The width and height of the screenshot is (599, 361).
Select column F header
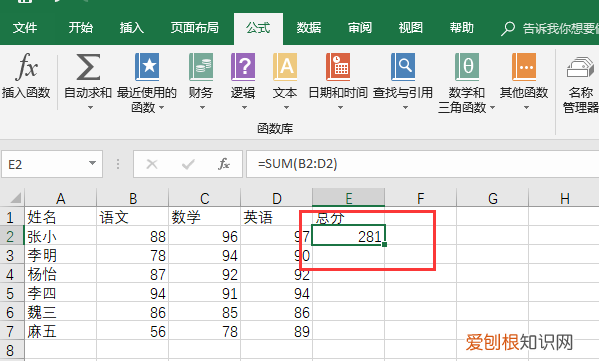421,198
